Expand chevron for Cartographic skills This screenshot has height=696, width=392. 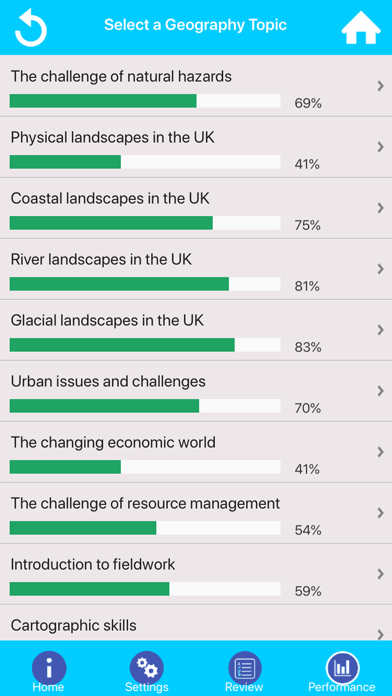pos(380,635)
